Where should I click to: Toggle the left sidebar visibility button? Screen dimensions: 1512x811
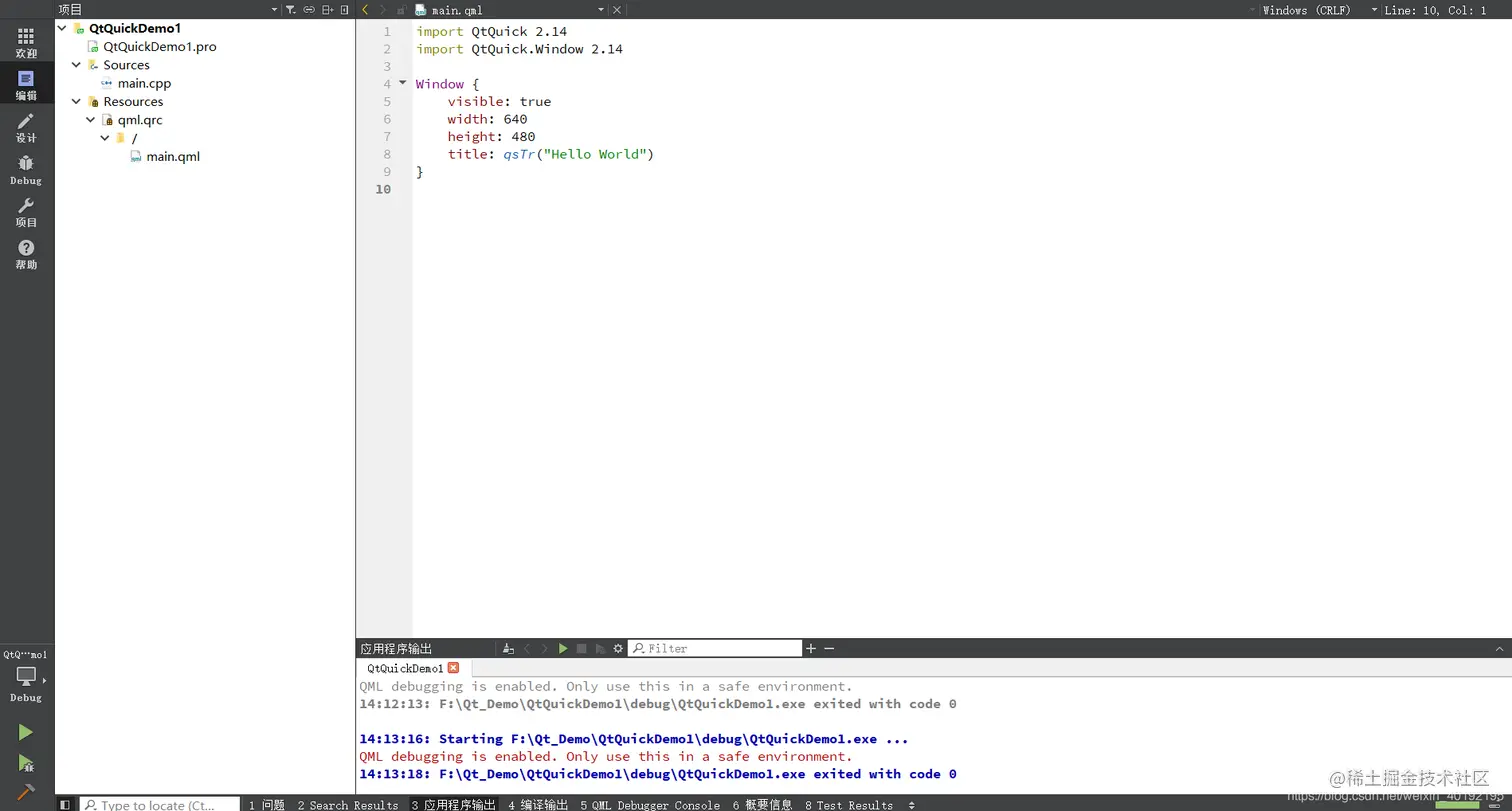[65, 804]
